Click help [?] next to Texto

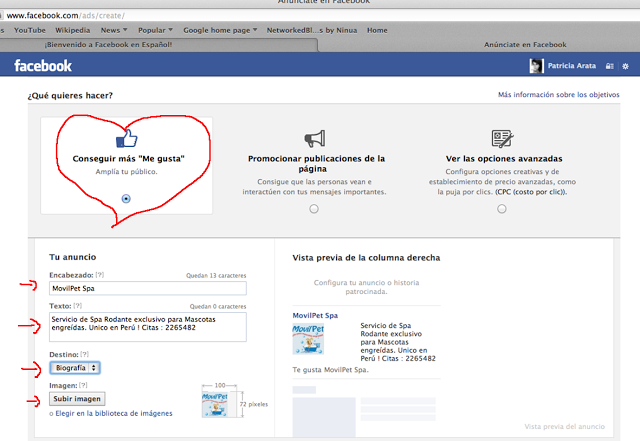coord(78,305)
